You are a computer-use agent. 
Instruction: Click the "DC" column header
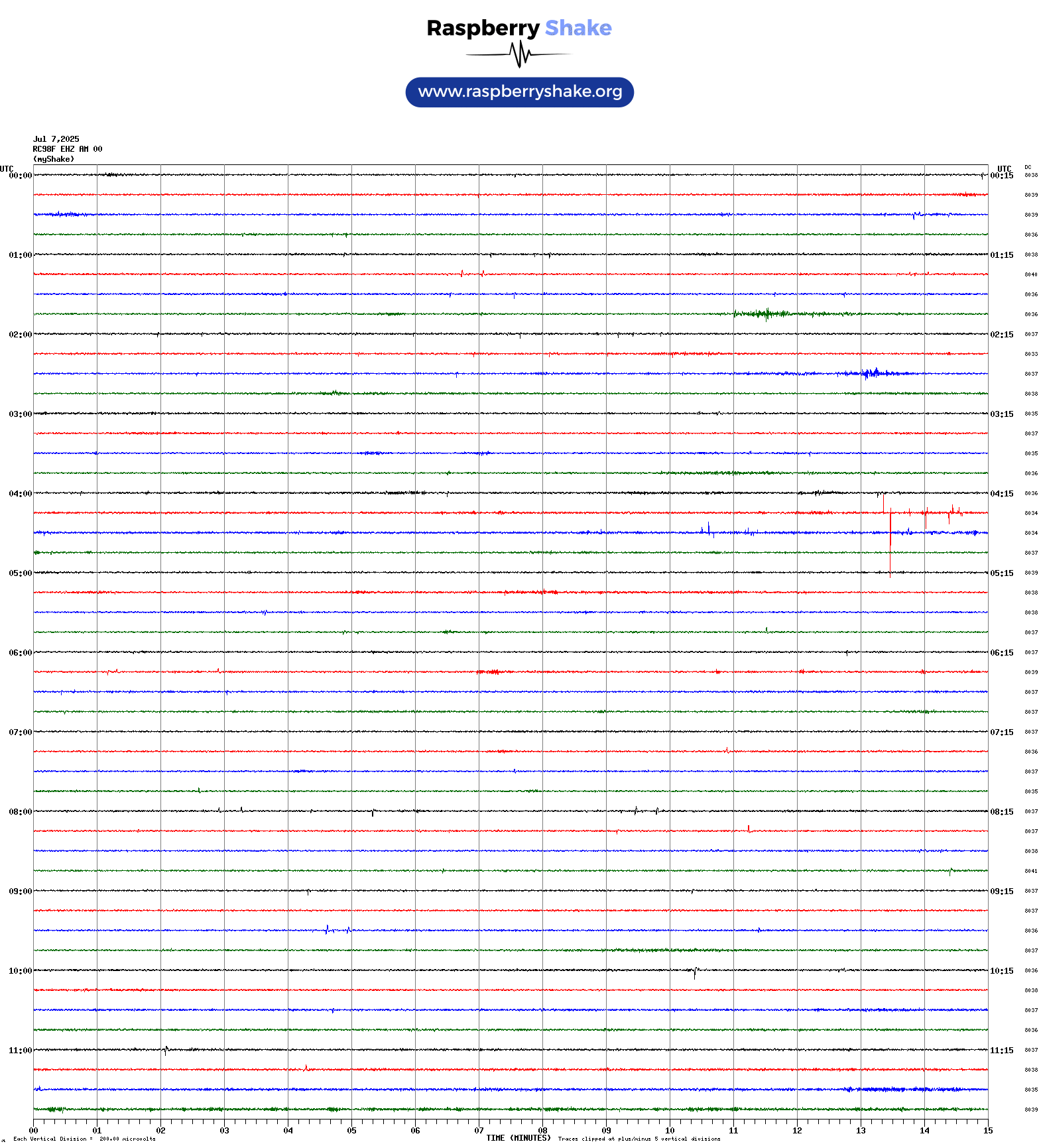pos(1028,167)
